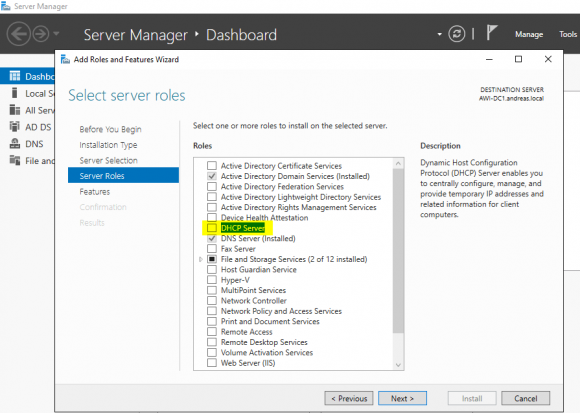Click the Add Roles Wizard title icon
The height and width of the screenshot is (413, 580).
click(65, 59)
